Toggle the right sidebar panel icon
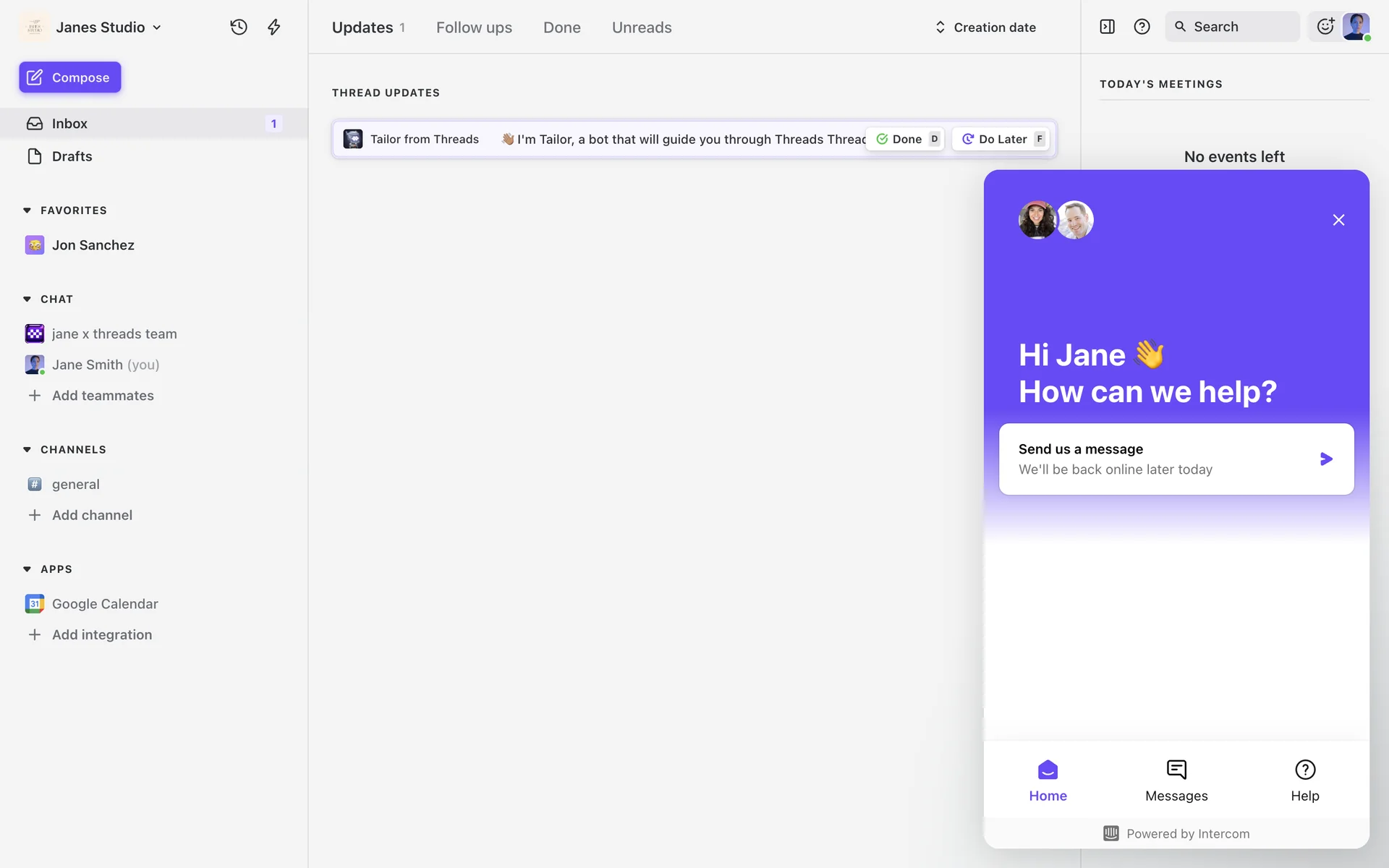The height and width of the screenshot is (868, 1389). click(1107, 27)
